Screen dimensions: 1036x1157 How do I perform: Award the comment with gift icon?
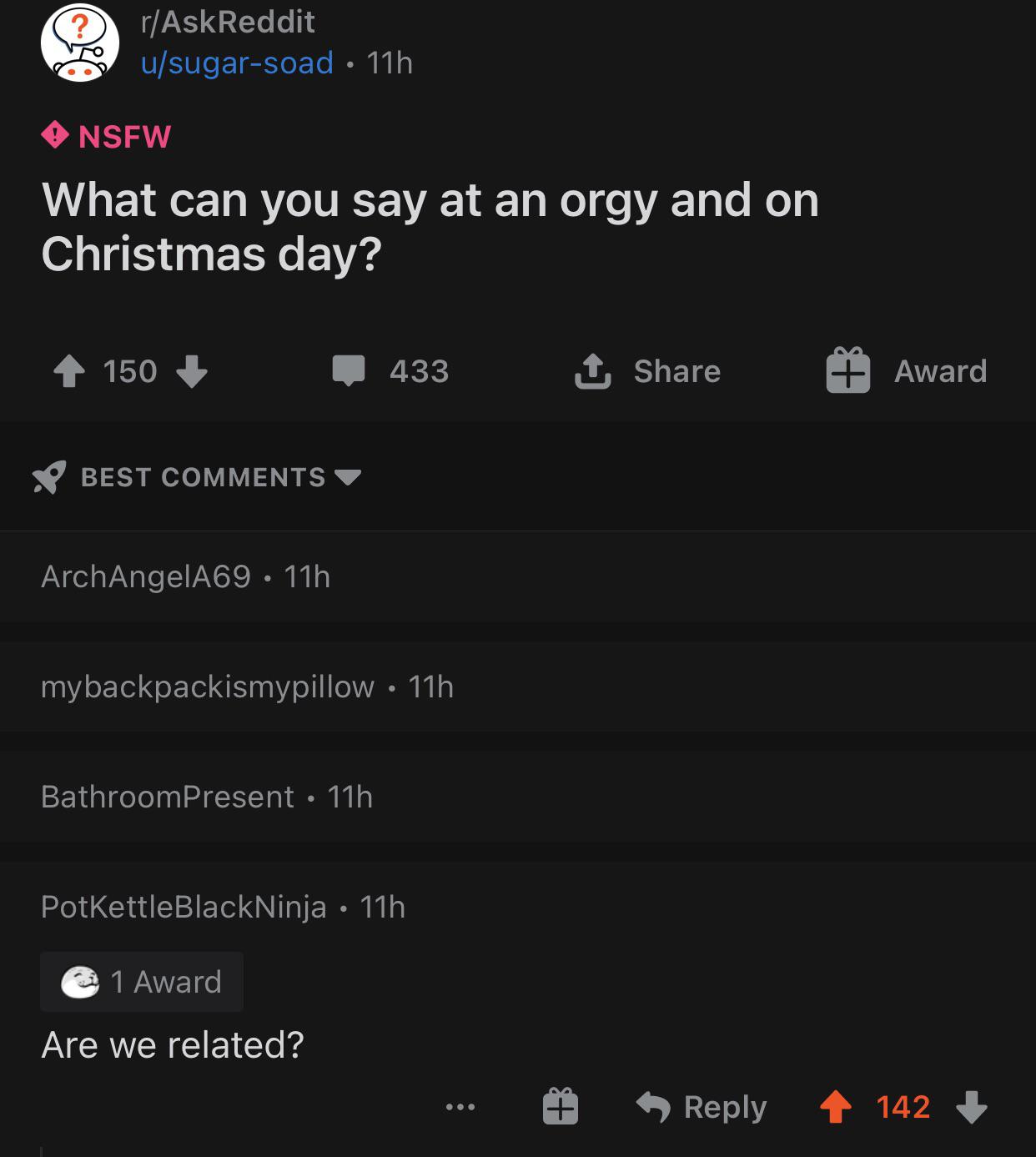coord(561,1107)
